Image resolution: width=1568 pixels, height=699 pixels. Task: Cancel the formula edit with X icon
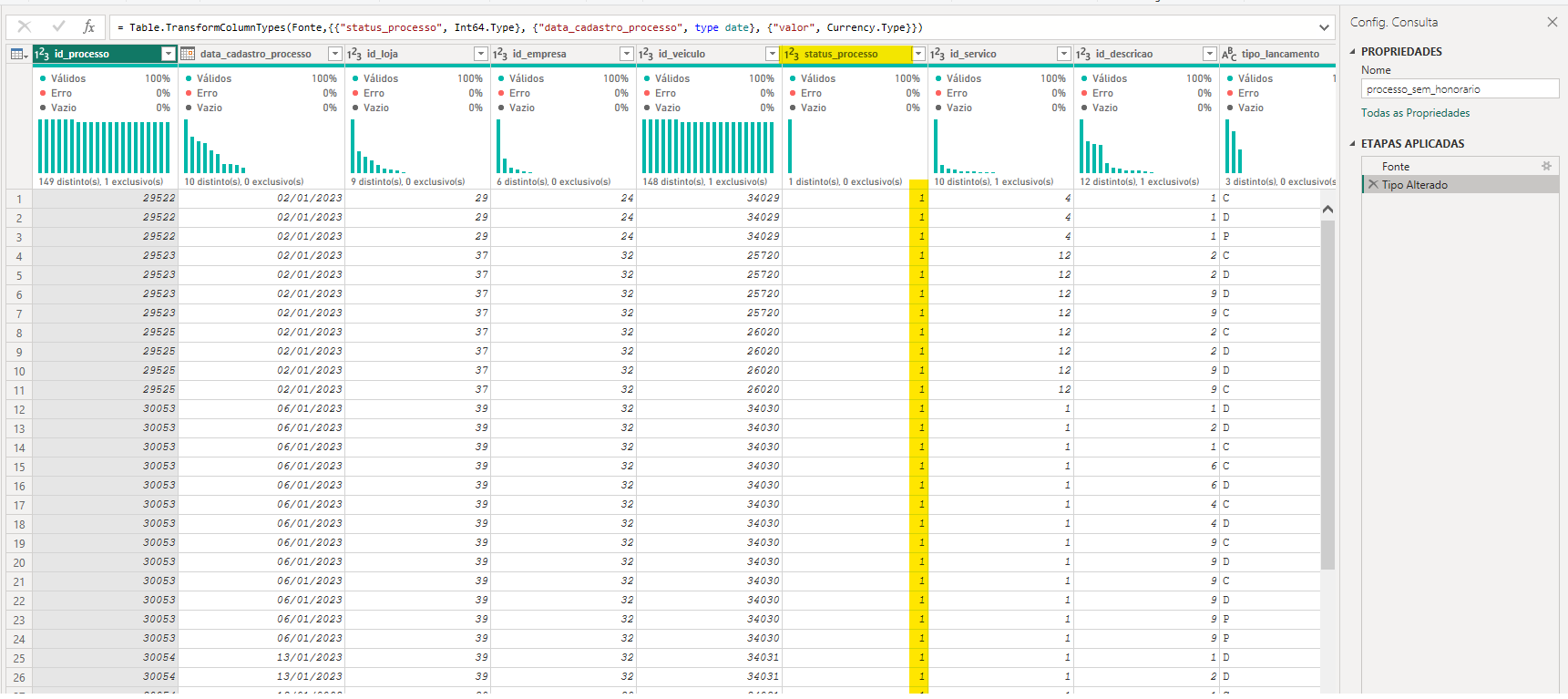25,26
